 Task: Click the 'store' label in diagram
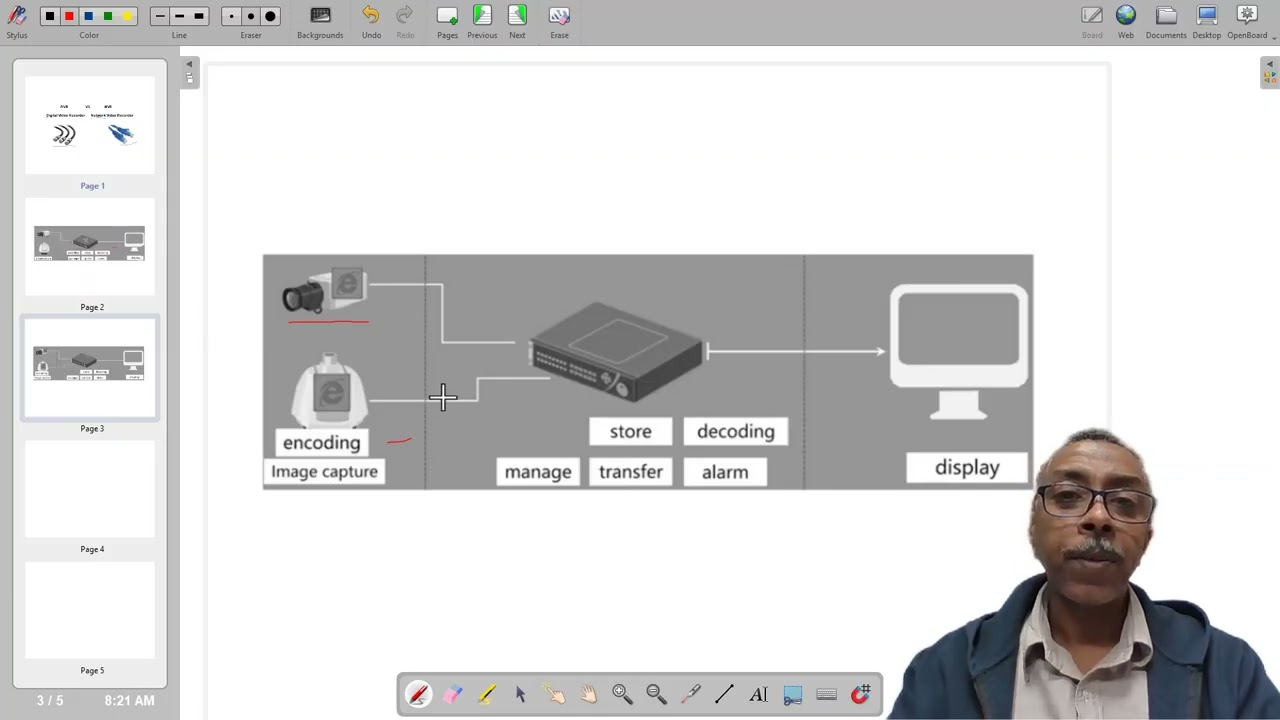tap(630, 431)
